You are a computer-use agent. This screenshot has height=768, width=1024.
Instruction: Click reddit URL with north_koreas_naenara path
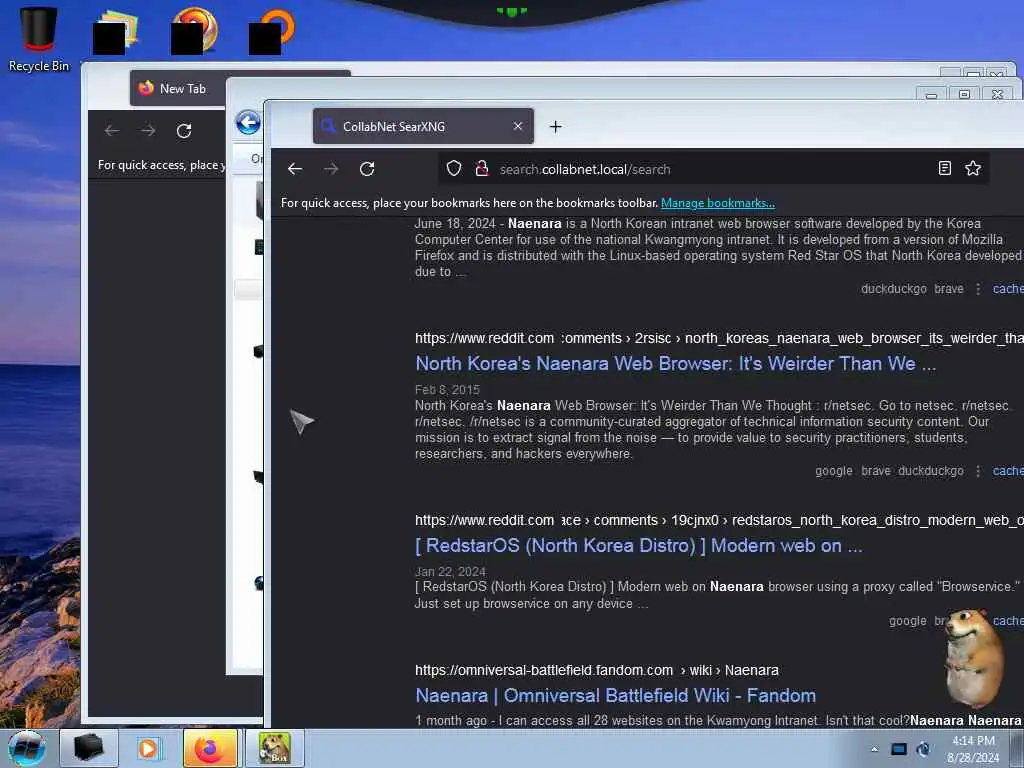pyautogui.click(x=719, y=338)
